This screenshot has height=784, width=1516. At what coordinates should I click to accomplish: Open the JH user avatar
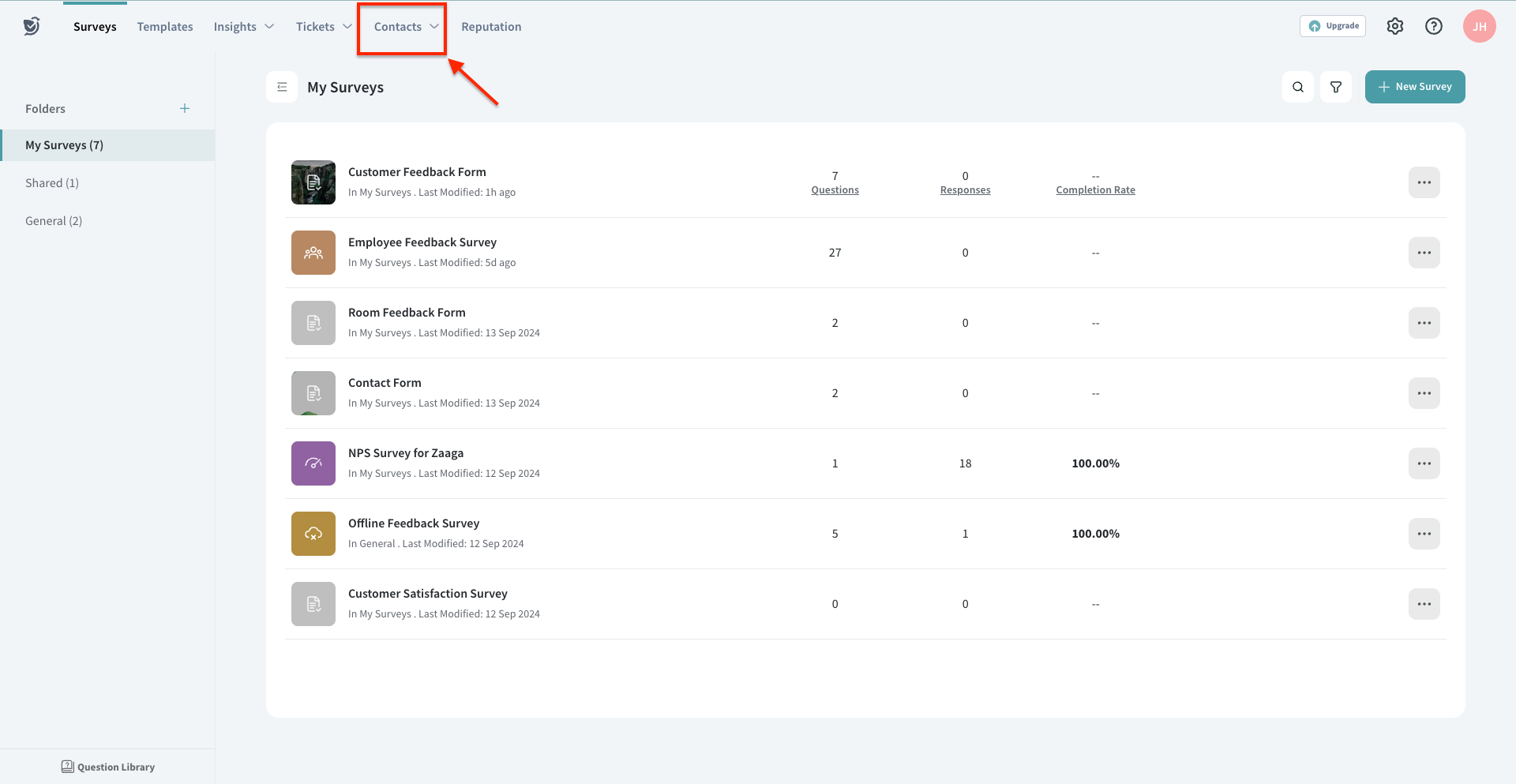coord(1479,26)
